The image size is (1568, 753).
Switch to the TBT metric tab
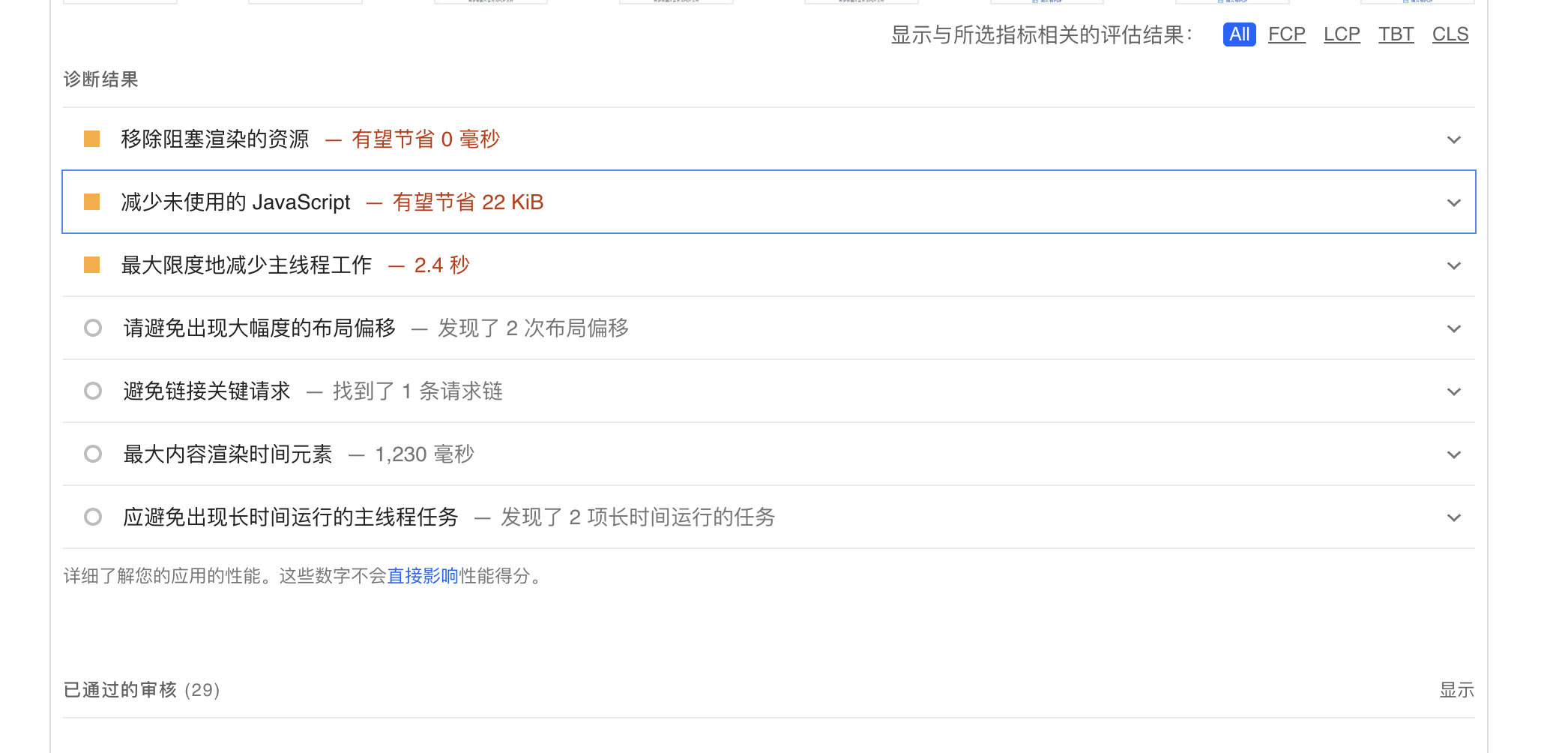tap(1396, 34)
